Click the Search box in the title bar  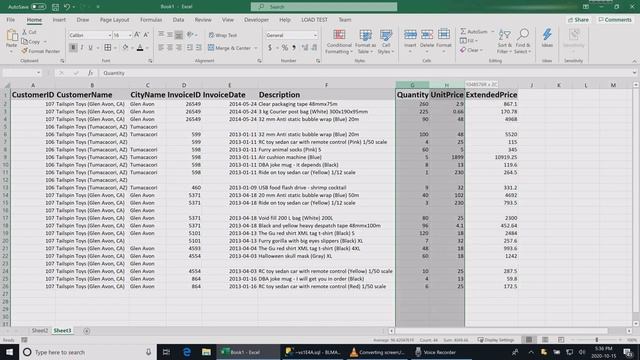(324, 7)
